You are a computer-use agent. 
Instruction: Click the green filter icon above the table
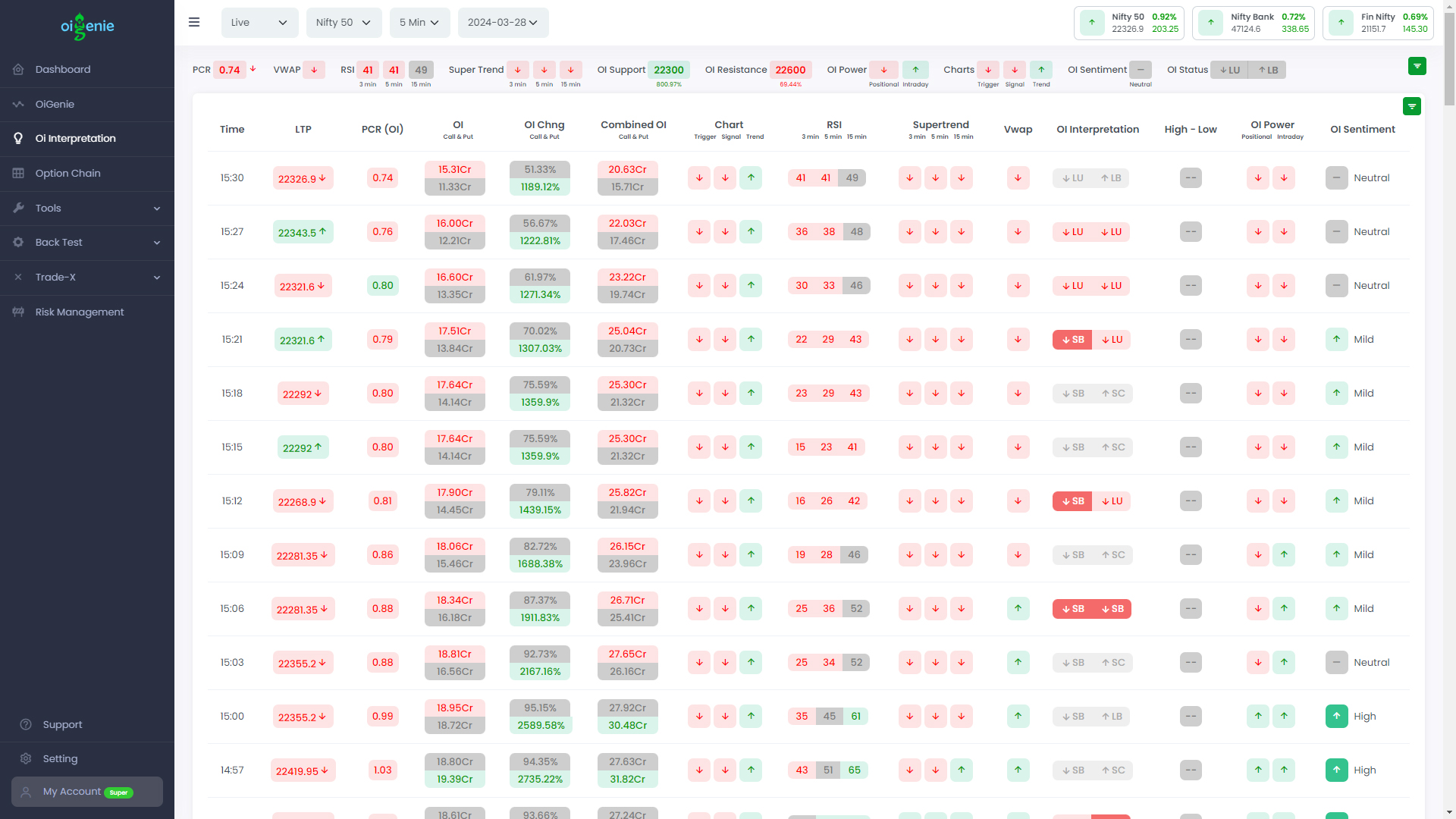(1411, 107)
